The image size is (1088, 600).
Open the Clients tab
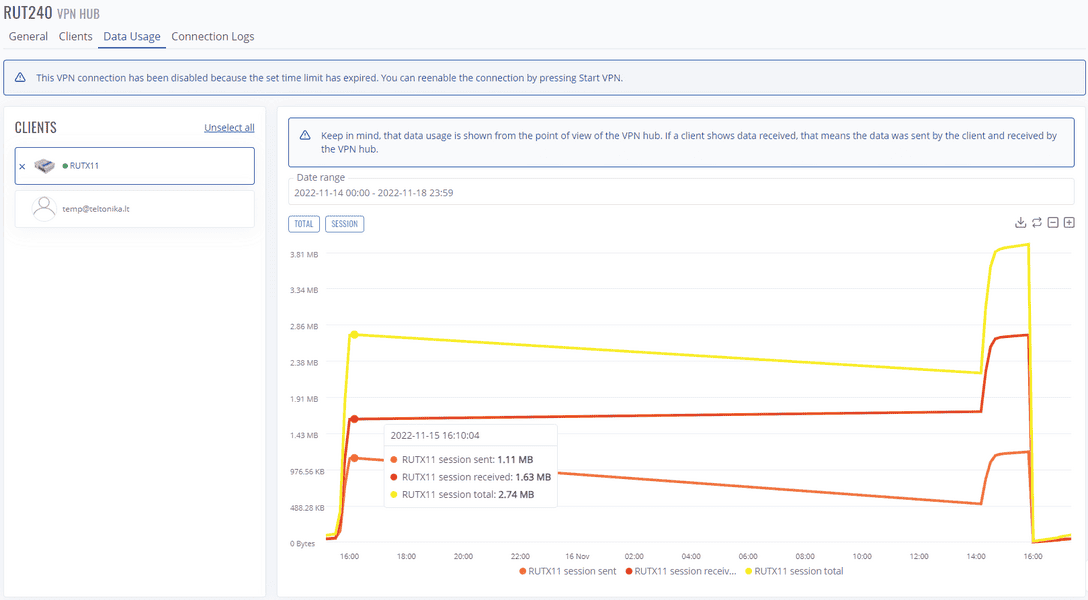tap(75, 37)
